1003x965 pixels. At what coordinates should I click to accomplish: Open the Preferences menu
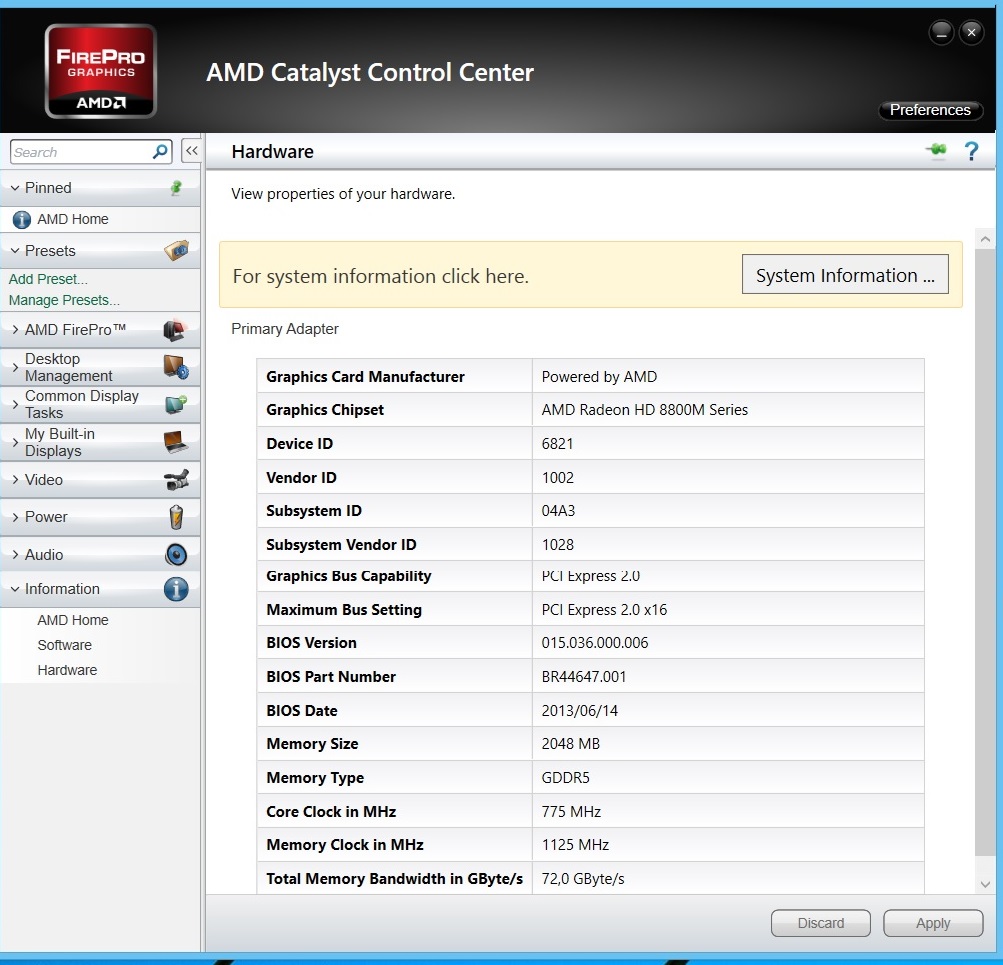tap(930, 110)
